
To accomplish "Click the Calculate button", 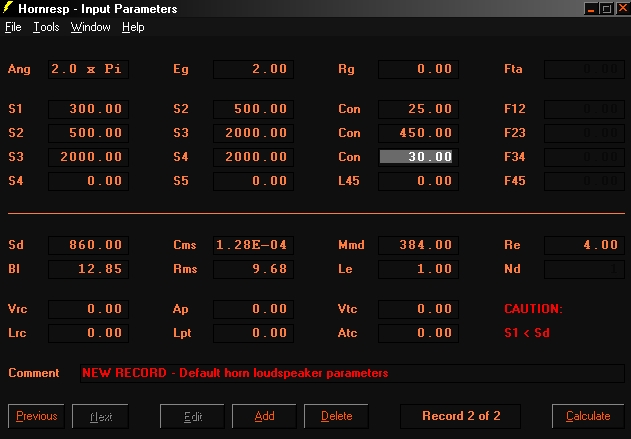I will pyautogui.click(x=588, y=416).
